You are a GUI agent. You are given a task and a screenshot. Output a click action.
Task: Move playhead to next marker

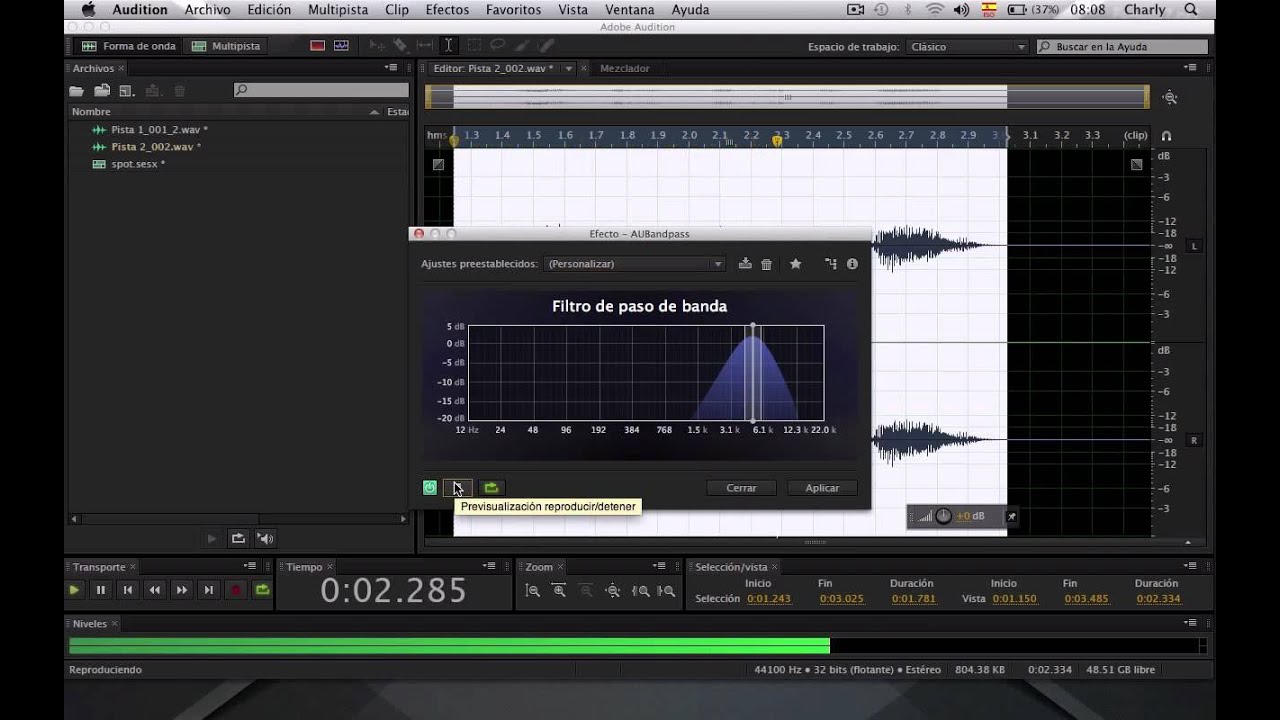click(x=209, y=590)
